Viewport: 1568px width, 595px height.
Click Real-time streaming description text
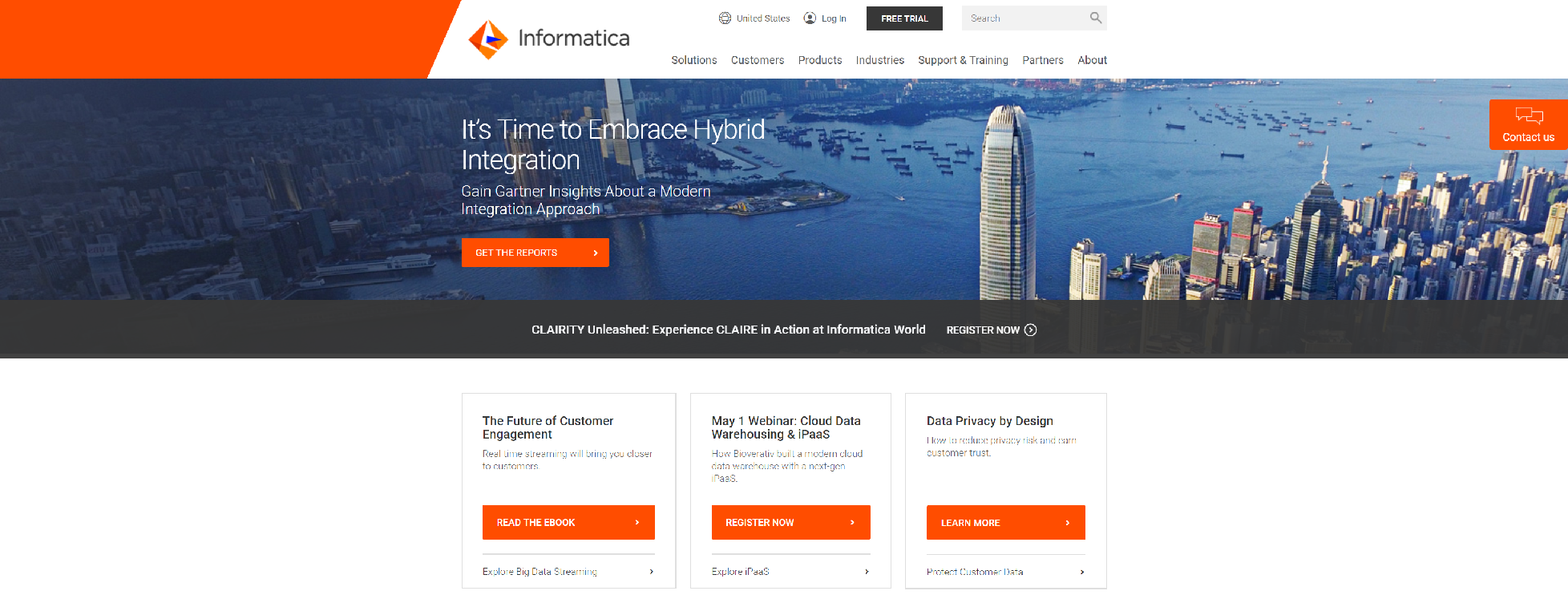[x=568, y=459]
